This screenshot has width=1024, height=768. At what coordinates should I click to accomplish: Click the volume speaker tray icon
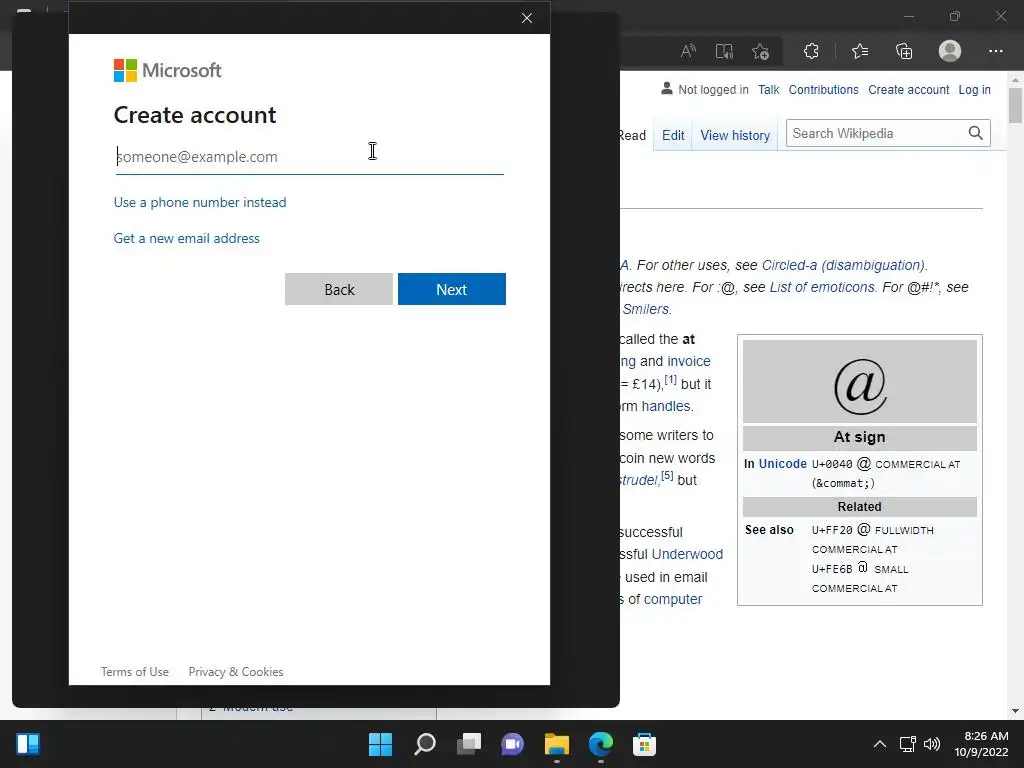932,744
